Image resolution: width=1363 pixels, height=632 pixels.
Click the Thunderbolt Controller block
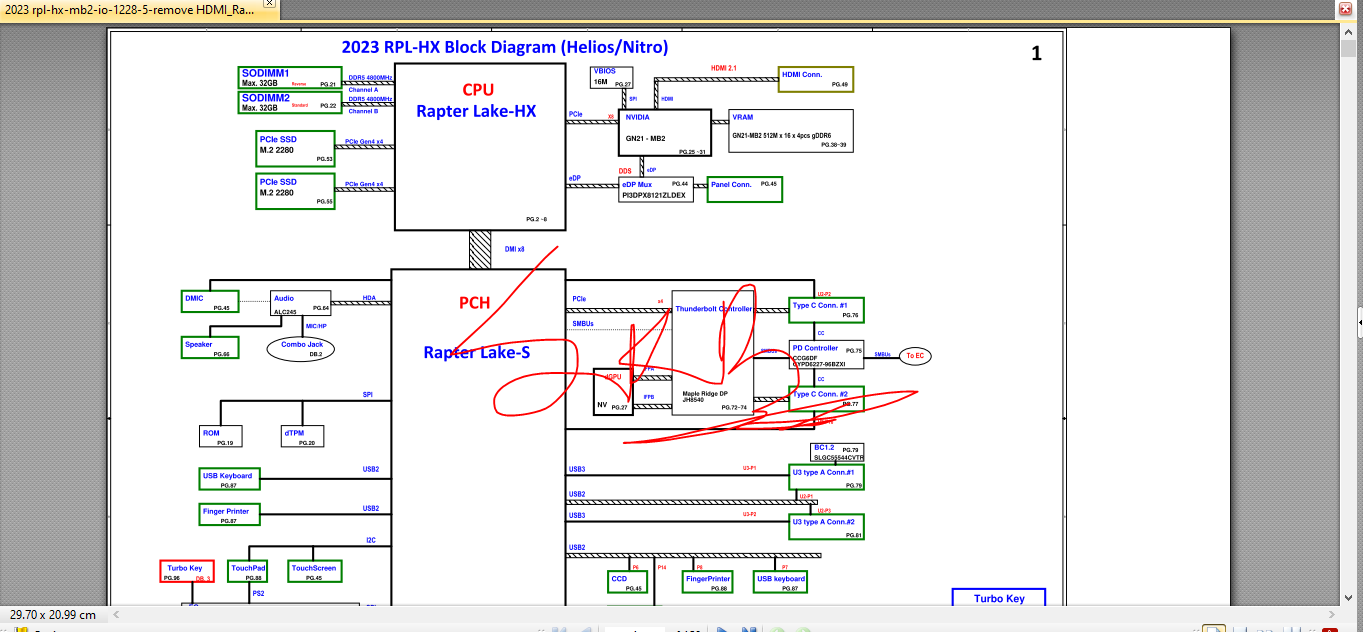point(712,353)
